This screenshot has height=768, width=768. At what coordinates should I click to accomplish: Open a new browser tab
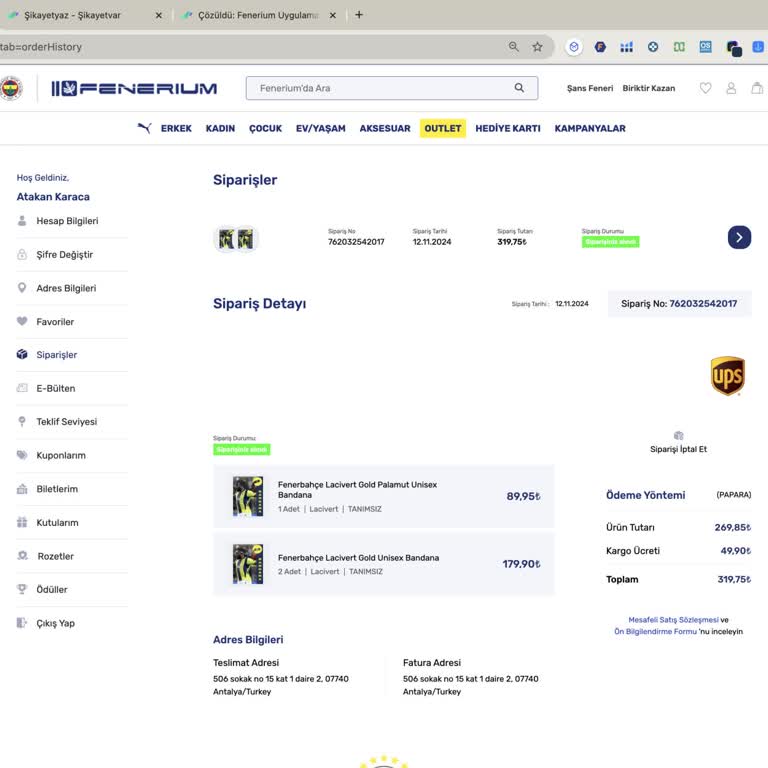click(x=359, y=15)
